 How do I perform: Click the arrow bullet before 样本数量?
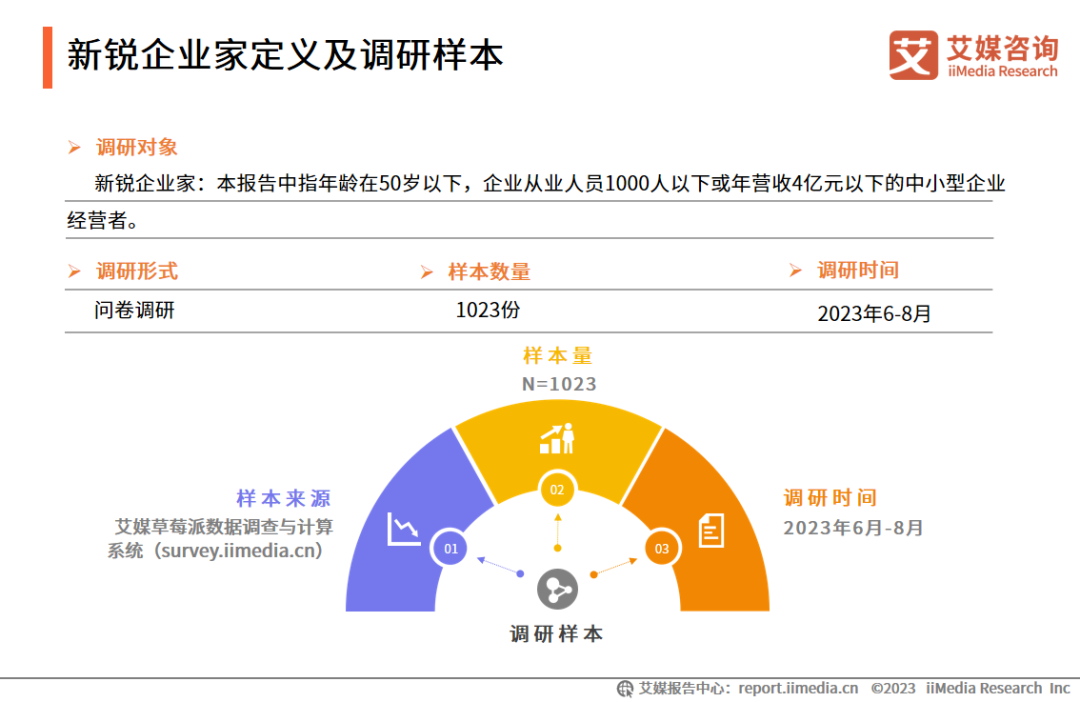[x=427, y=272]
